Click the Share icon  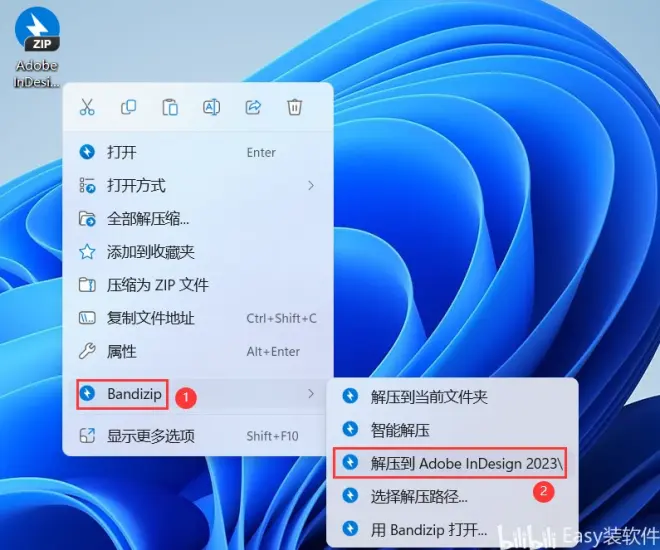253,107
